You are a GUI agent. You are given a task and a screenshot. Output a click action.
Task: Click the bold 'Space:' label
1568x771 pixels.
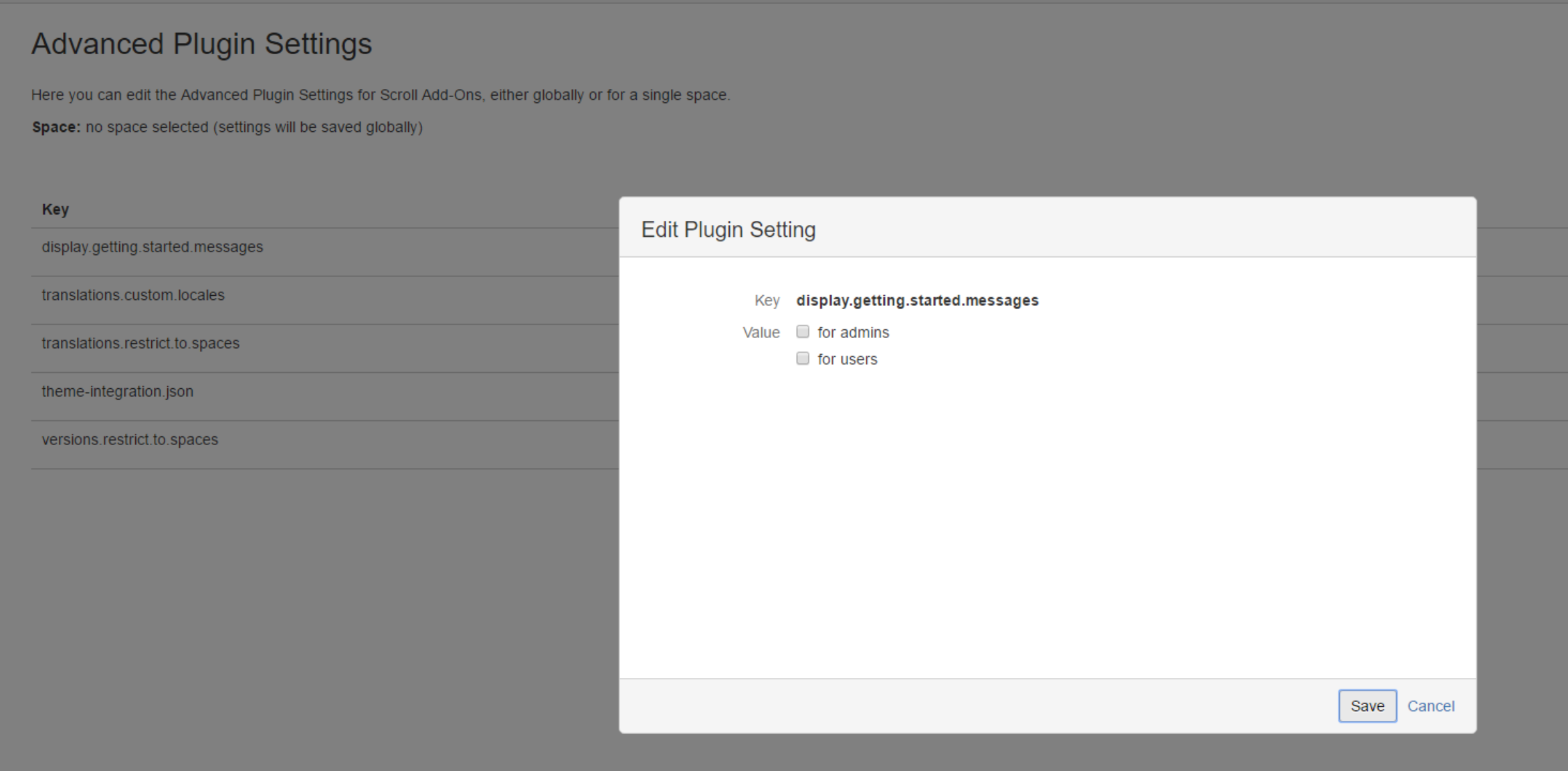click(x=56, y=127)
